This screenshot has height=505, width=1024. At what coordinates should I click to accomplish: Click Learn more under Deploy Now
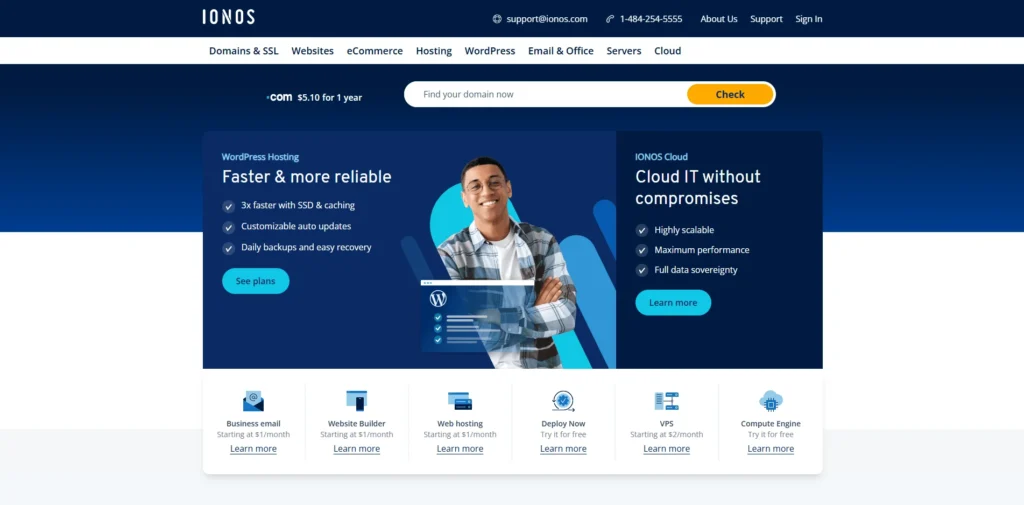point(563,449)
